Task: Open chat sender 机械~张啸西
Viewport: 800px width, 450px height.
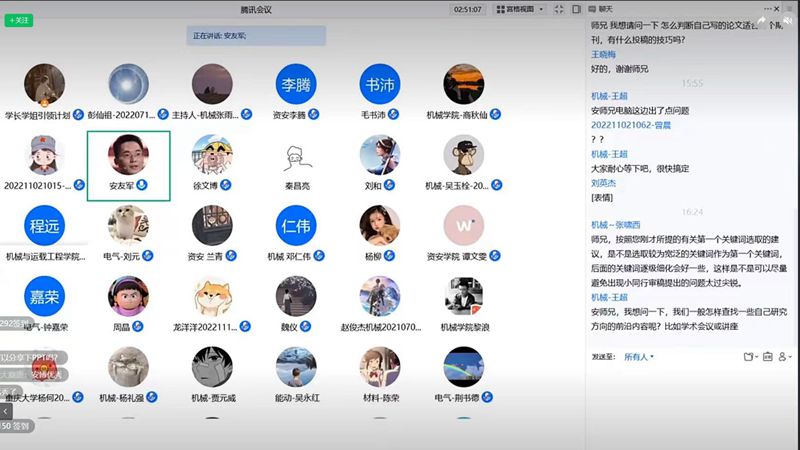Action: coord(615,224)
